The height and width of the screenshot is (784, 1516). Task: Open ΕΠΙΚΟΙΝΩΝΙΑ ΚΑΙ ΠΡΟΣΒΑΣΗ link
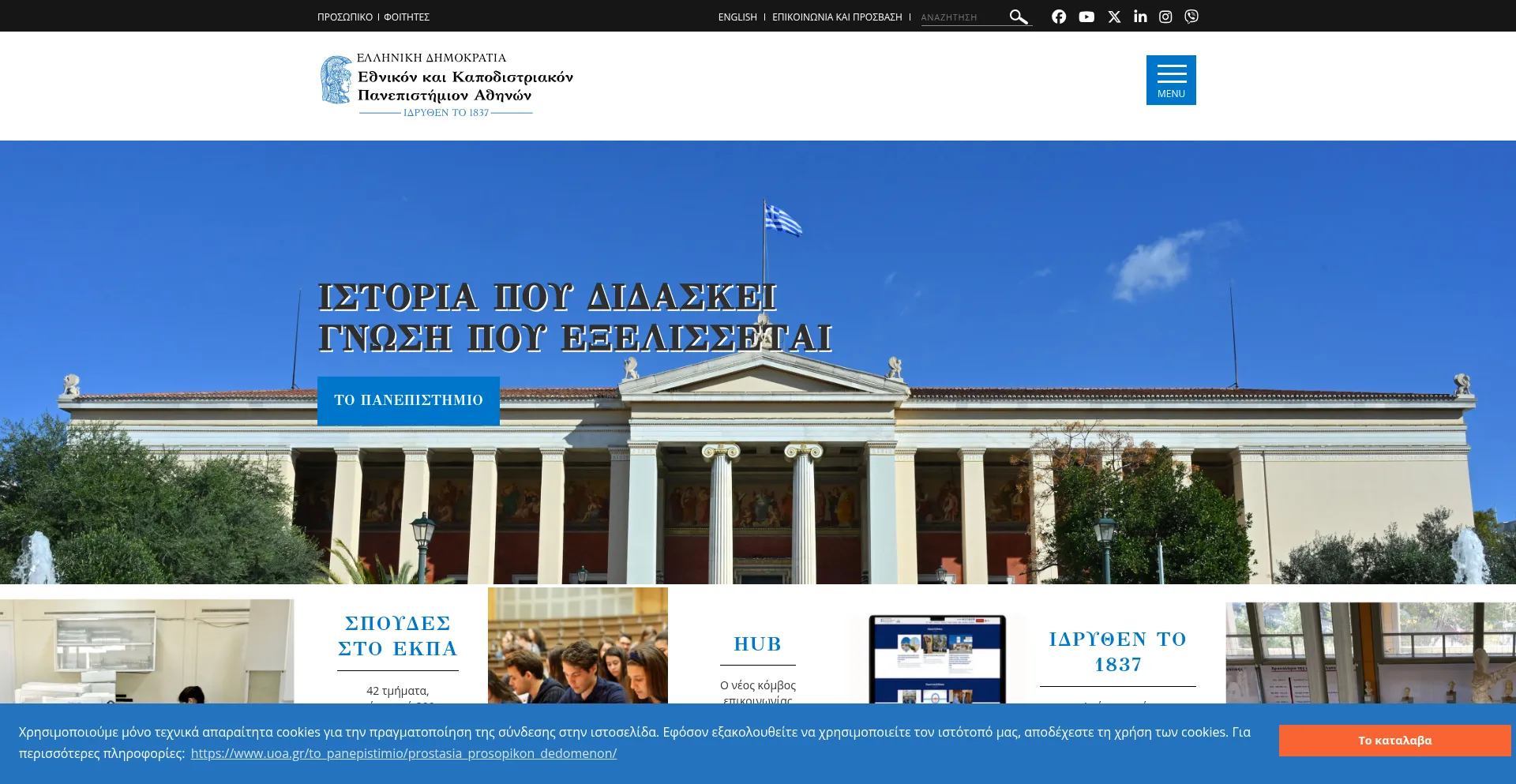pos(837,17)
